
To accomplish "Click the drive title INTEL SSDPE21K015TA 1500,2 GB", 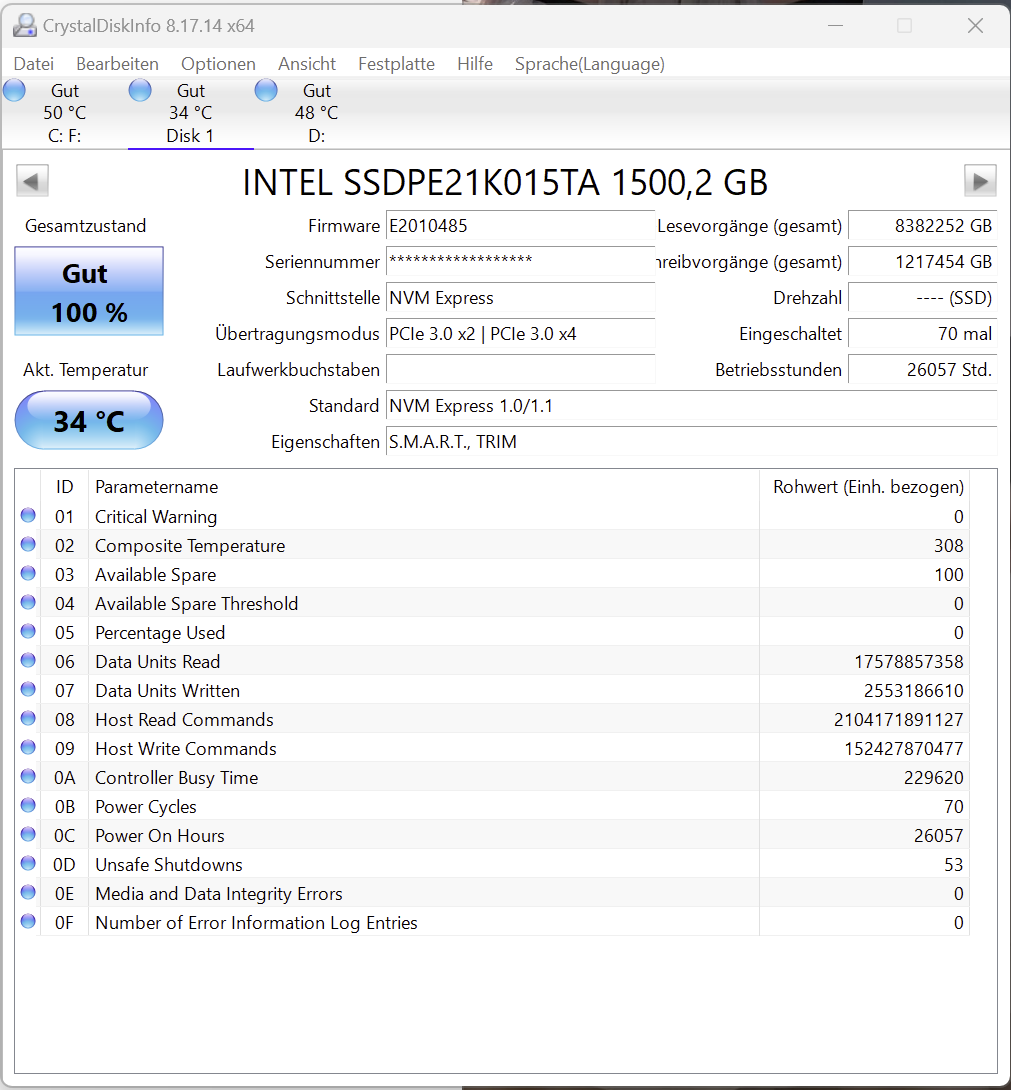I will [x=506, y=183].
